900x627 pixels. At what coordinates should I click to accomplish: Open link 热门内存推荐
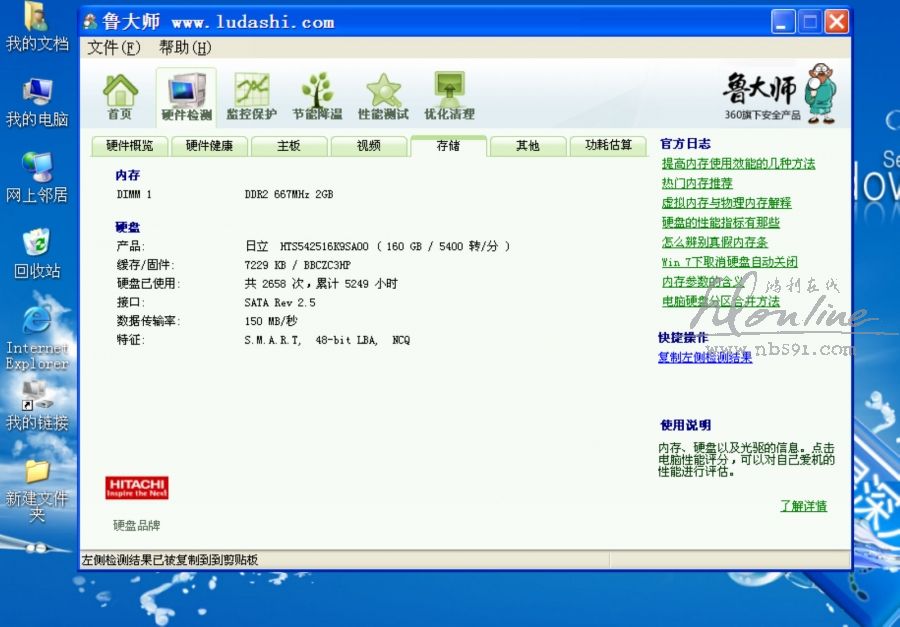(697, 183)
